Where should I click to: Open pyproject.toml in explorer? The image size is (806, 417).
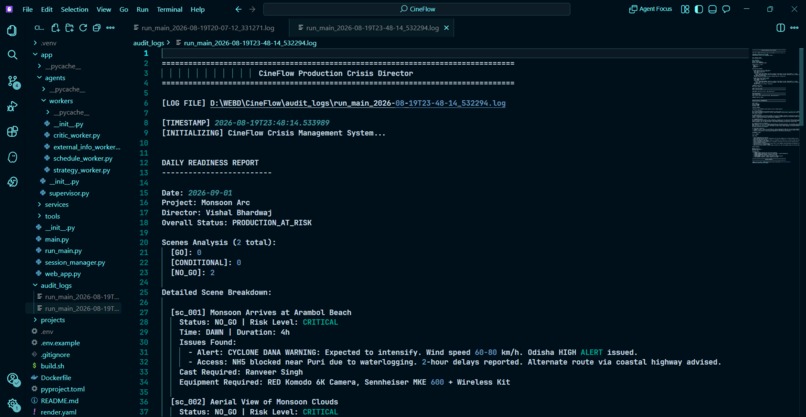[x=62, y=389]
